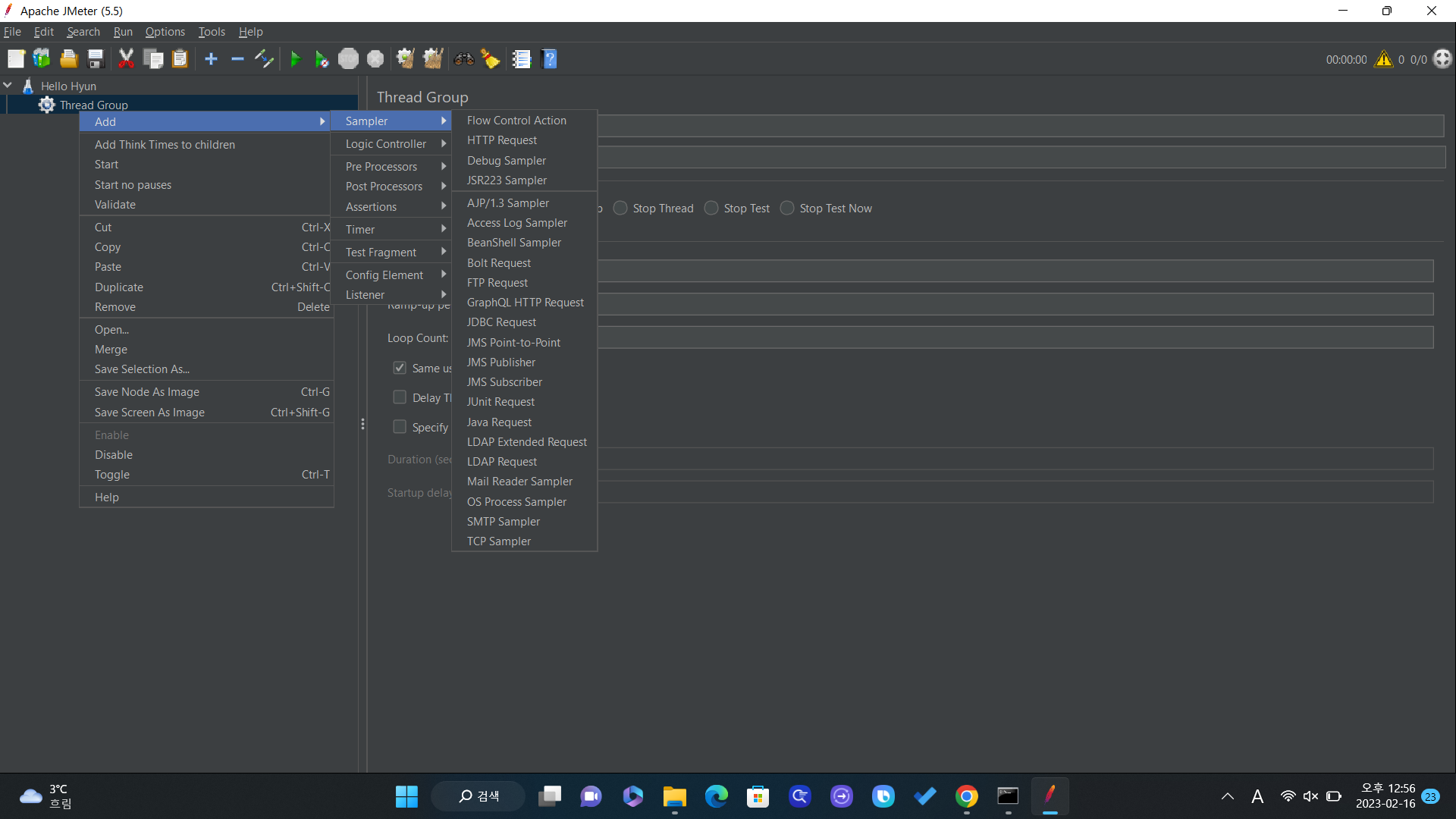This screenshot has height=819, width=1456.
Task: Choose Flow Control Action sampler
Action: [525, 121]
